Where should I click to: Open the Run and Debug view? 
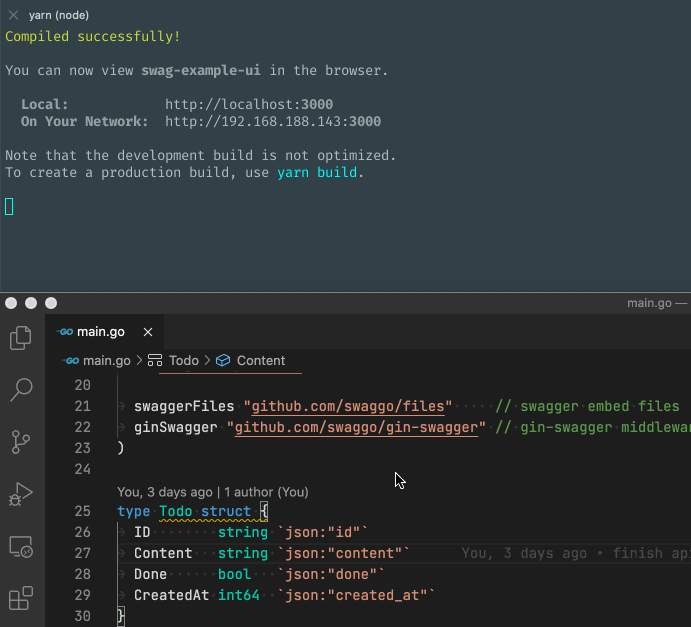(21, 494)
